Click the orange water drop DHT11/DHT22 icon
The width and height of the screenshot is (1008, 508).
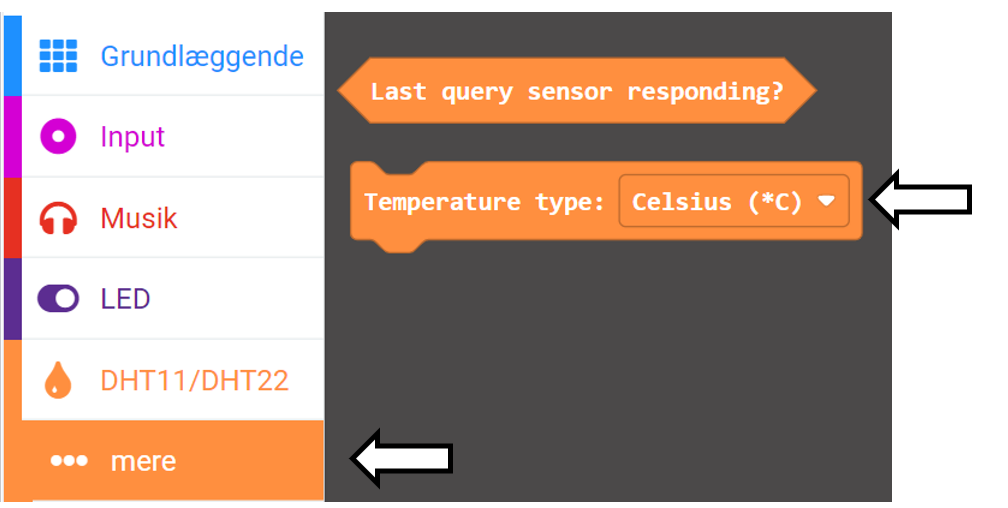tap(58, 380)
